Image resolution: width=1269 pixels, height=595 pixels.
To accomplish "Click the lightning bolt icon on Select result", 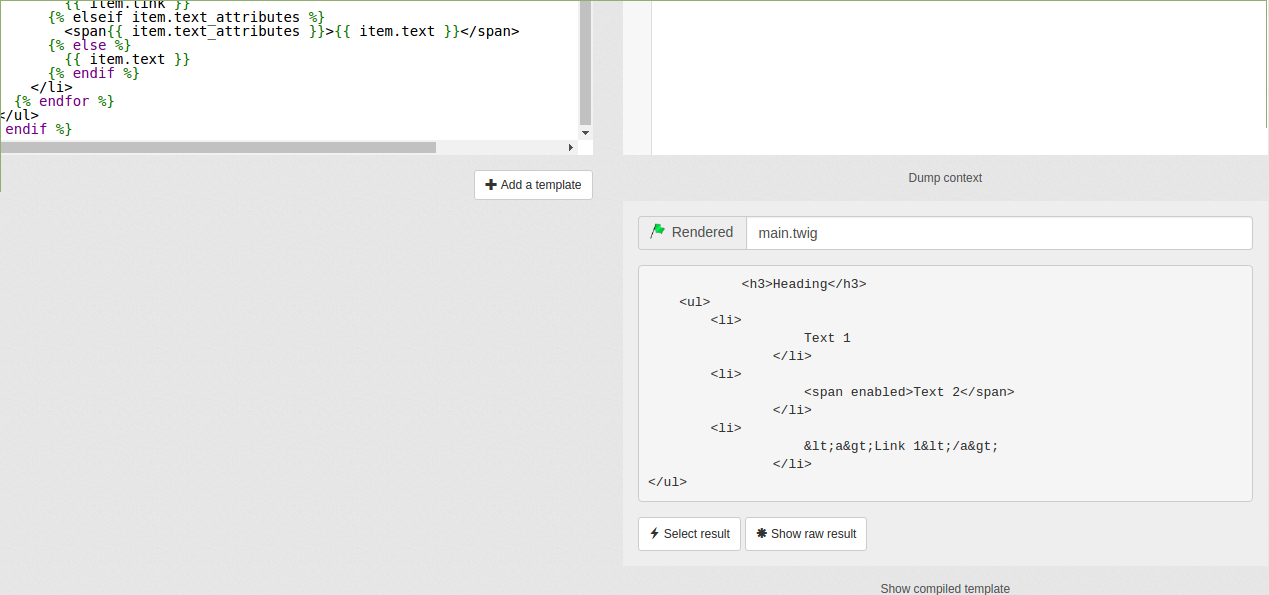I will (654, 533).
